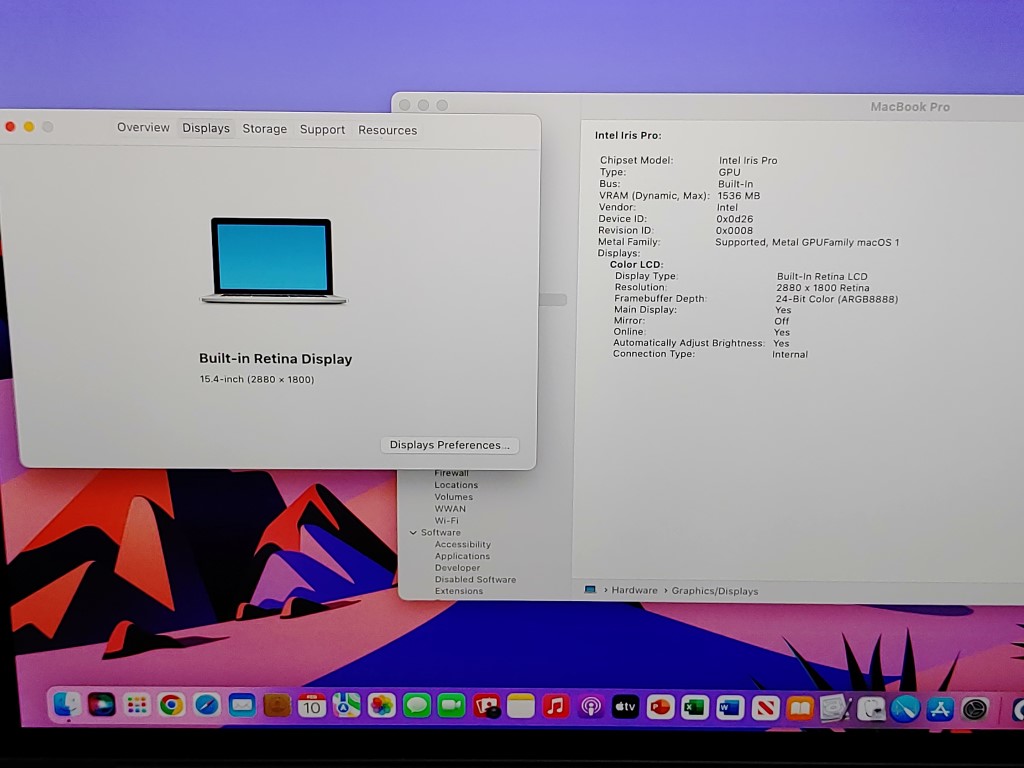
Task: Collapse the Software section in the sidebar
Action: (413, 533)
